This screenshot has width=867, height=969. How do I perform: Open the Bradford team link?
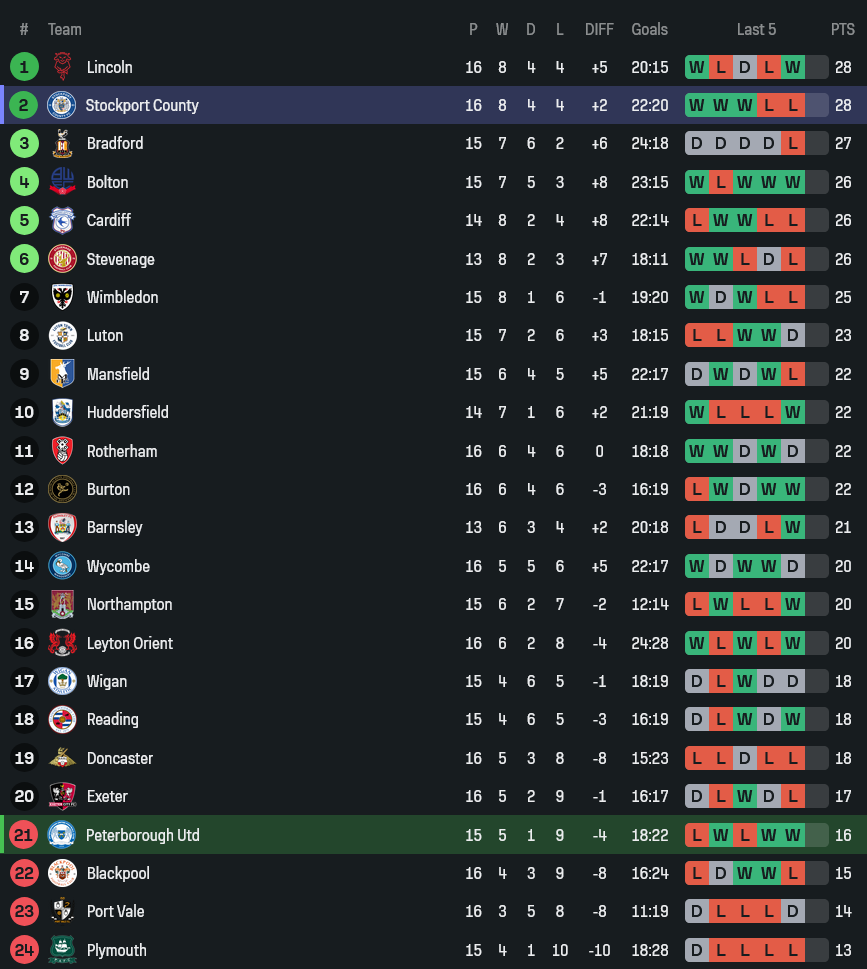pos(115,143)
